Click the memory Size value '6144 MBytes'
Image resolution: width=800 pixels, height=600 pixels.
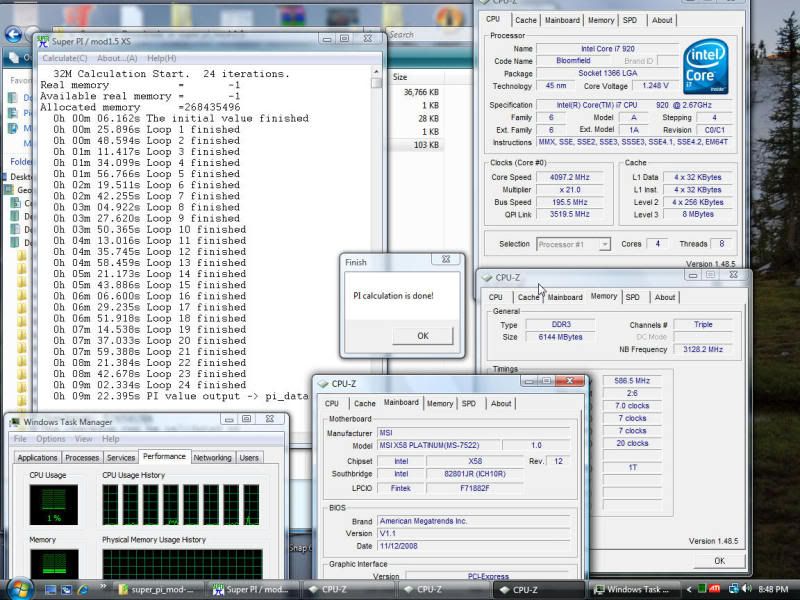[x=560, y=337]
